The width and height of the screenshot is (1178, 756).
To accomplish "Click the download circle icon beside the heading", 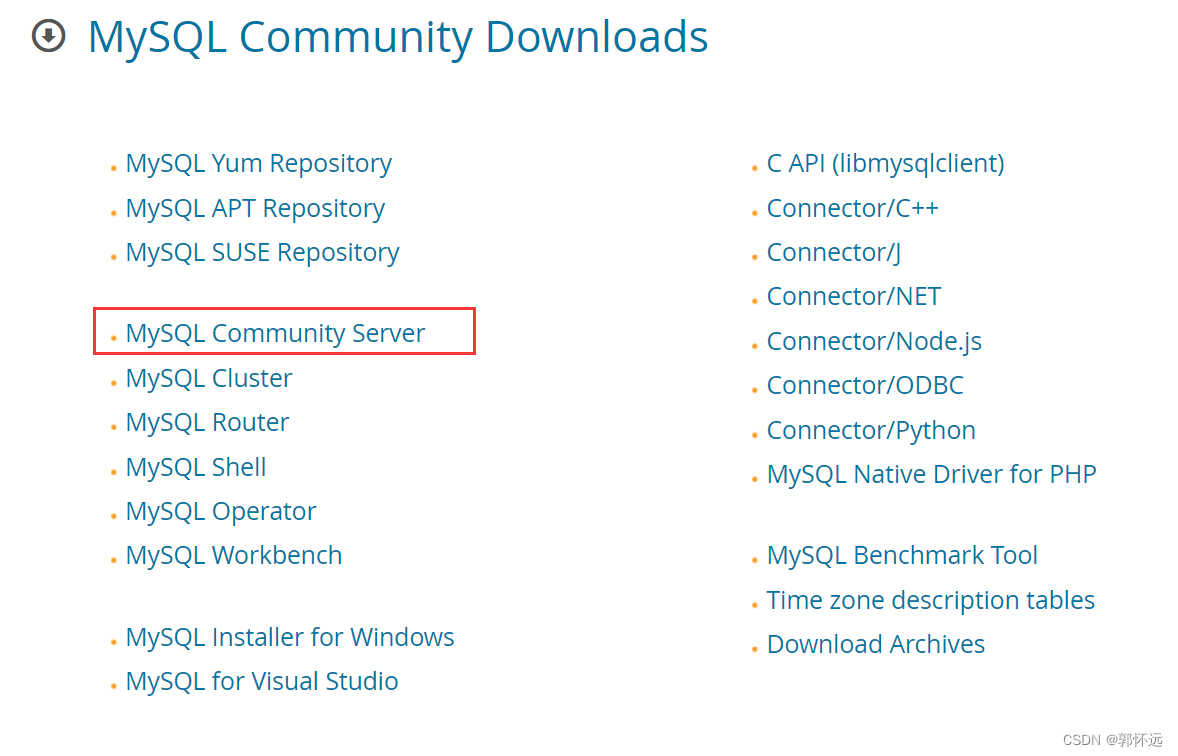I will (49, 35).
